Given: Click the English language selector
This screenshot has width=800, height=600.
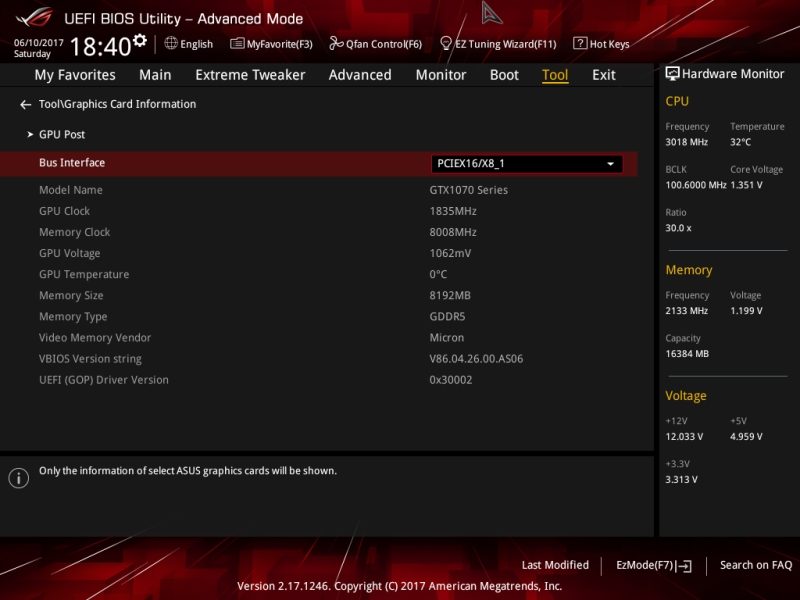Looking at the screenshot, I should (189, 44).
